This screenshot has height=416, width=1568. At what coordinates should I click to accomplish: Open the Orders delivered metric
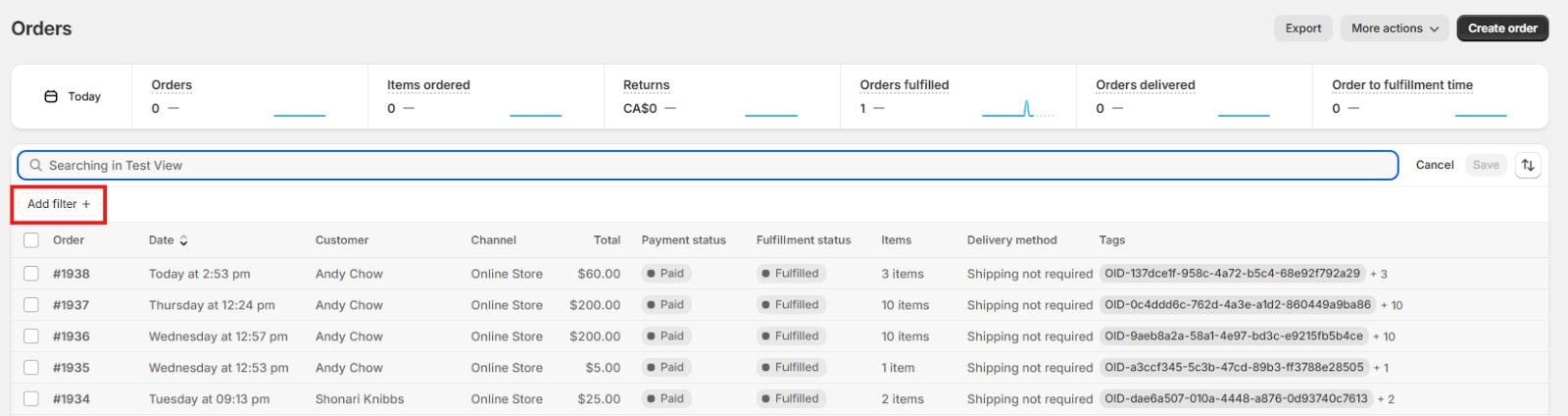click(x=1145, y=85)
